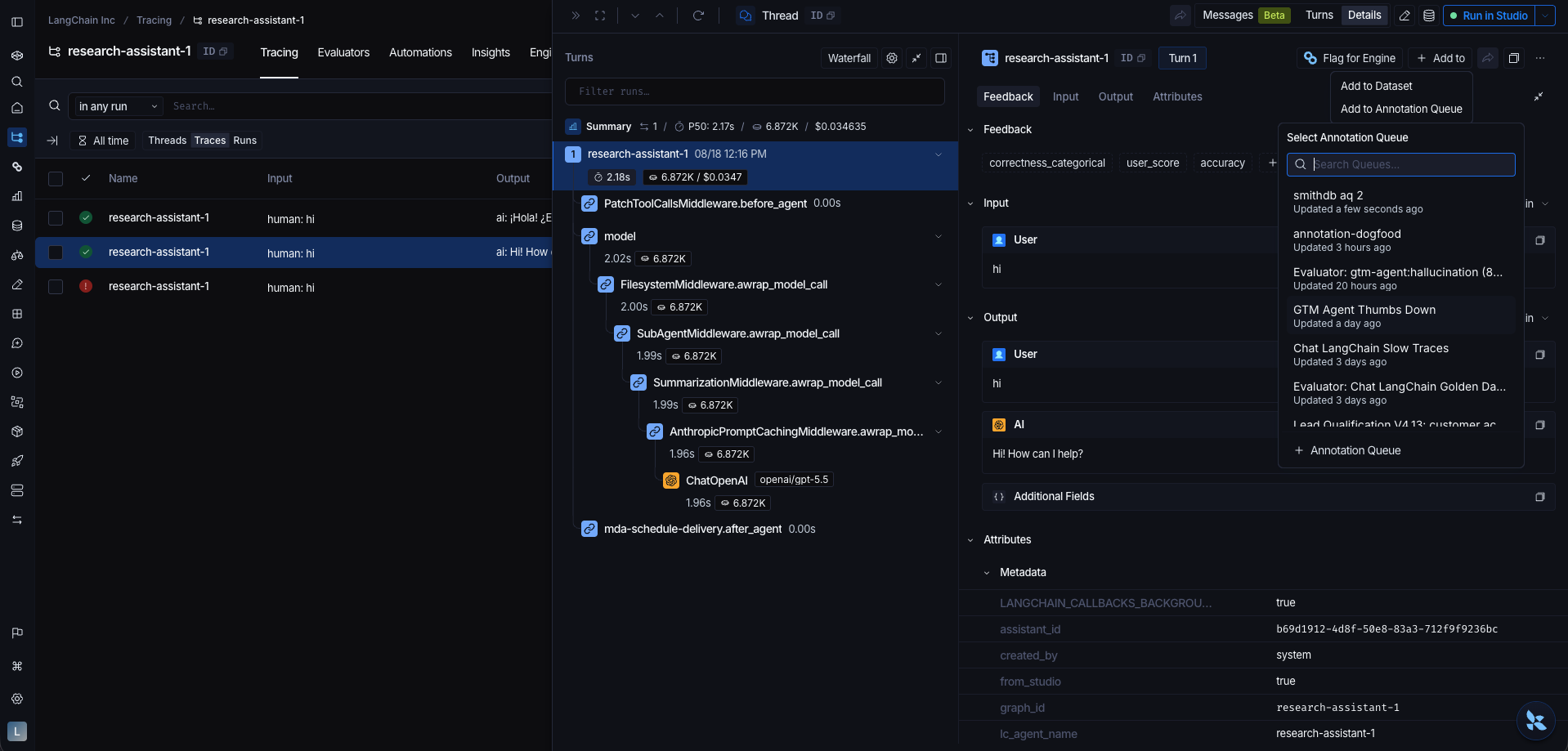Copy the AI output message
Screen dimensions: 1568x751
[x=1540, y=425]
